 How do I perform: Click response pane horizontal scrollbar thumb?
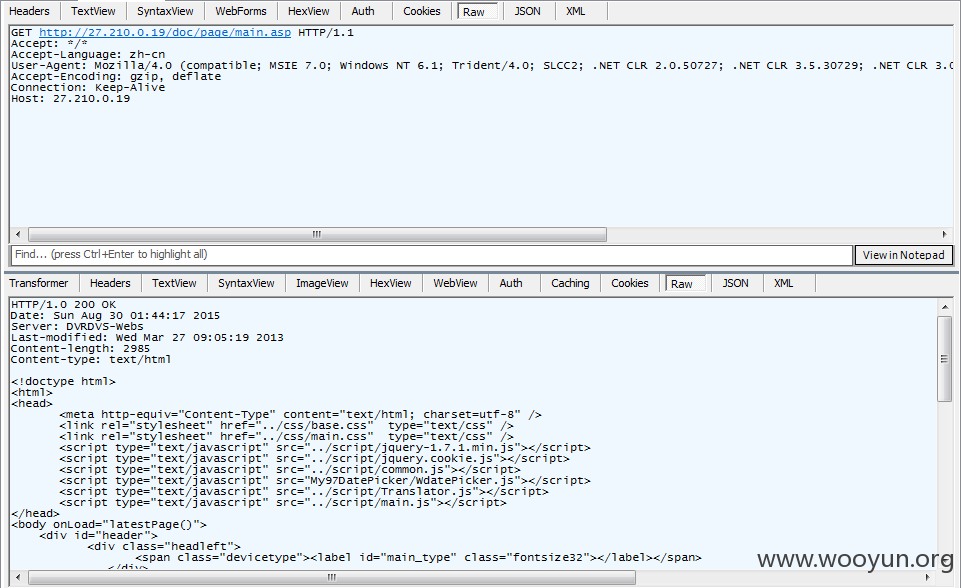click(x=332, y=578)
